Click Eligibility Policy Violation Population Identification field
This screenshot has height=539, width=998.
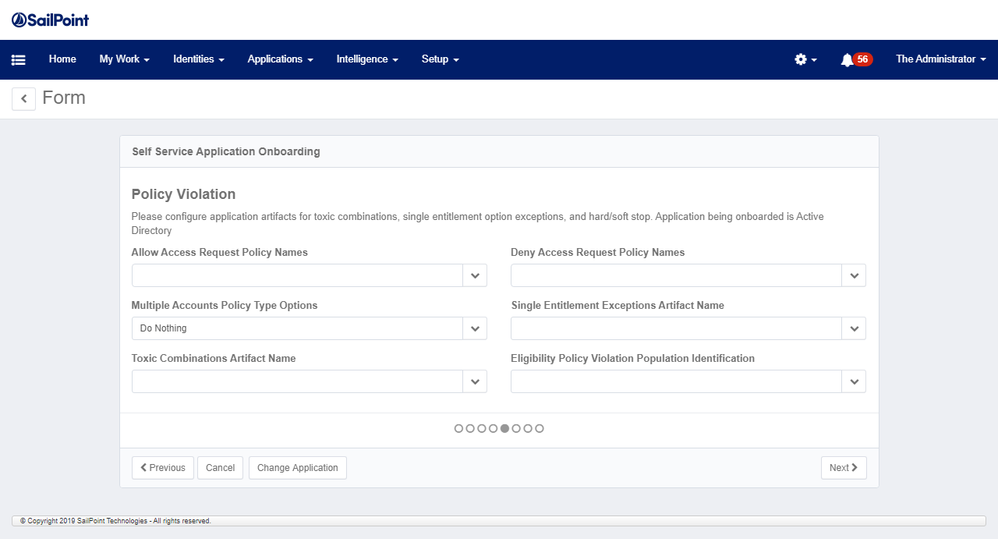click(x=676, y=381)
